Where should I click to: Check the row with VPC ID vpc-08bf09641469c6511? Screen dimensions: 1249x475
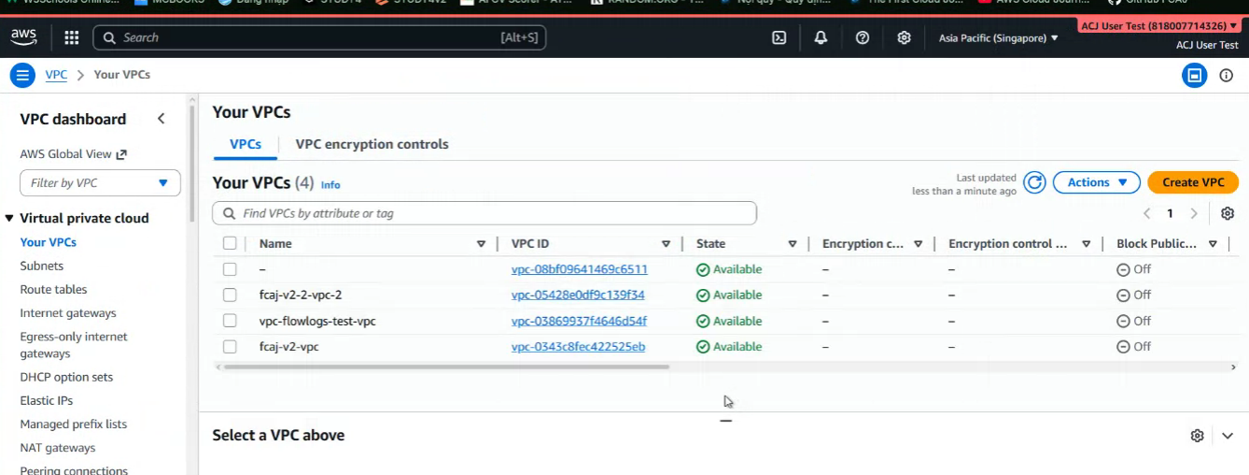tap(230, 270)
